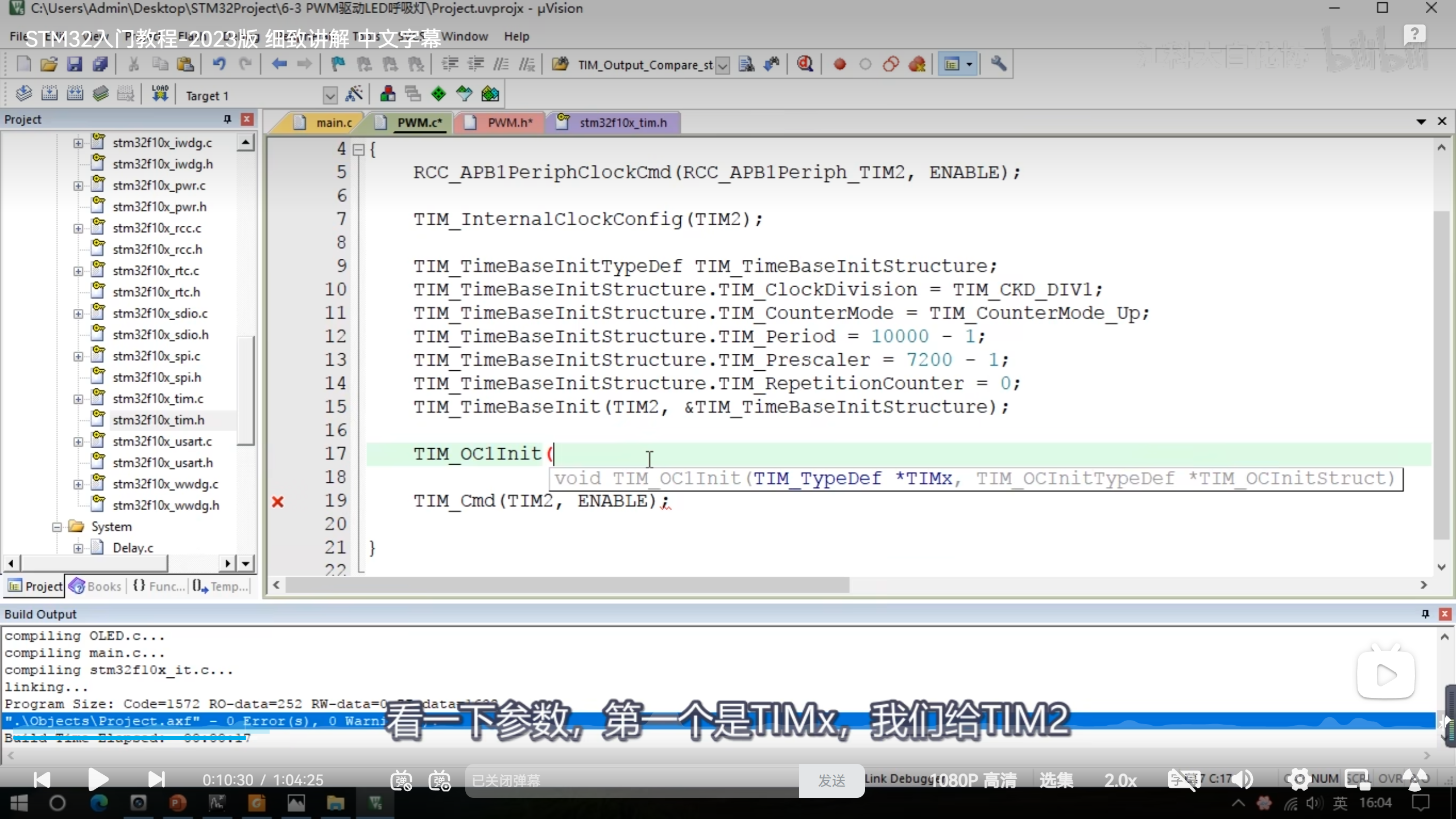The image size is (1456, 819).
Task: Expand the stm32f10x_tim.c tree node
Action: point(78,399)
